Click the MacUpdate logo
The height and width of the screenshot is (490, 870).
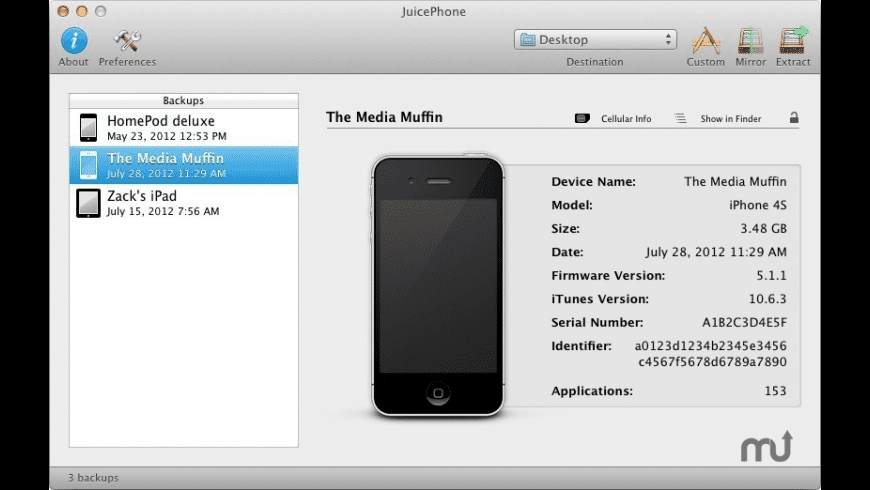point(767,447)
